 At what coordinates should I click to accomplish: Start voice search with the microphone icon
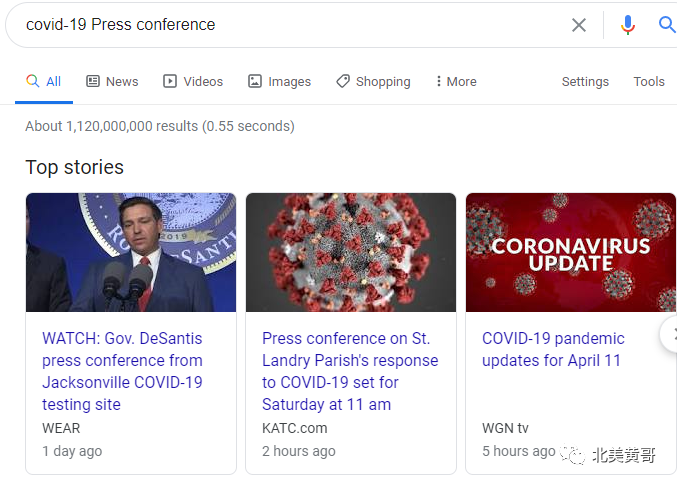[627, 25]
